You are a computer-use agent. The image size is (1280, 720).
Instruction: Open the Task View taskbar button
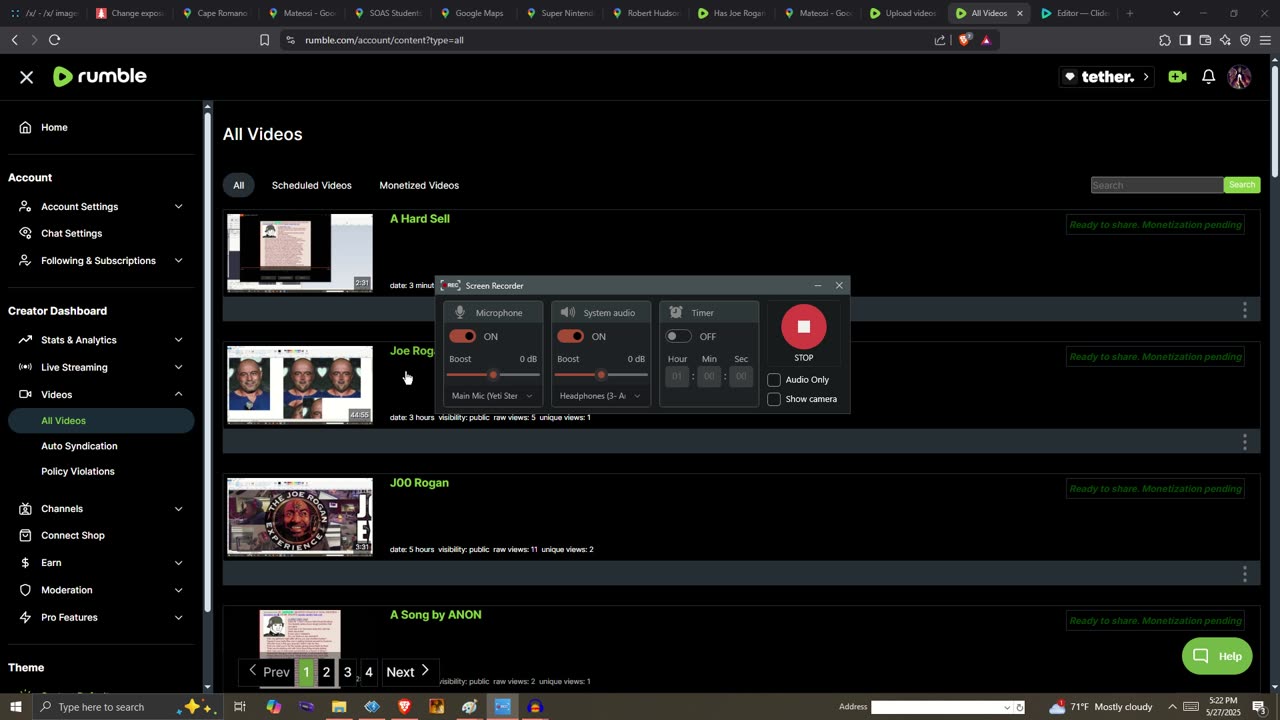coord(240,707)
